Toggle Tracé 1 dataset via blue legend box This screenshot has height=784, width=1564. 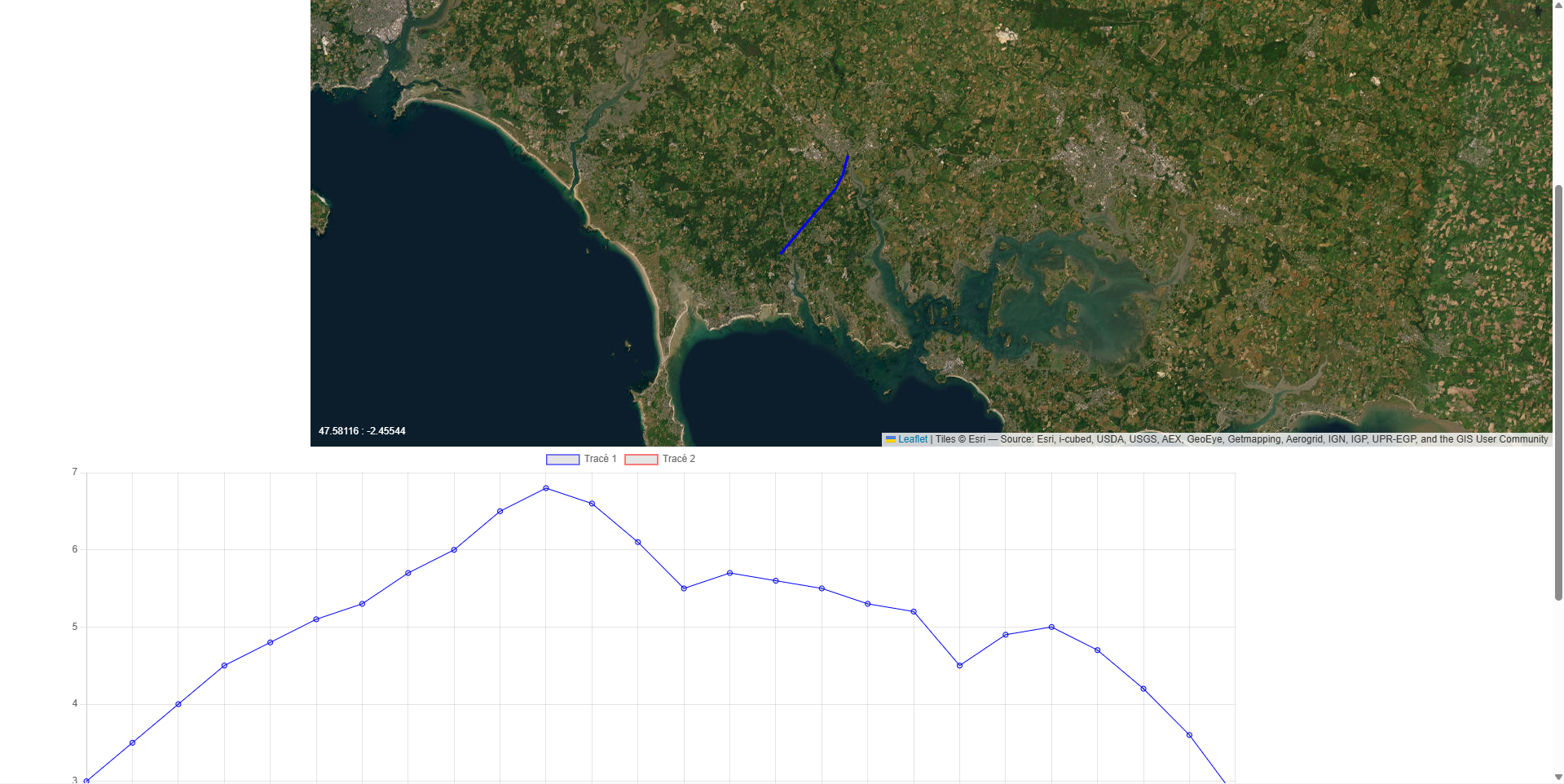562,460
